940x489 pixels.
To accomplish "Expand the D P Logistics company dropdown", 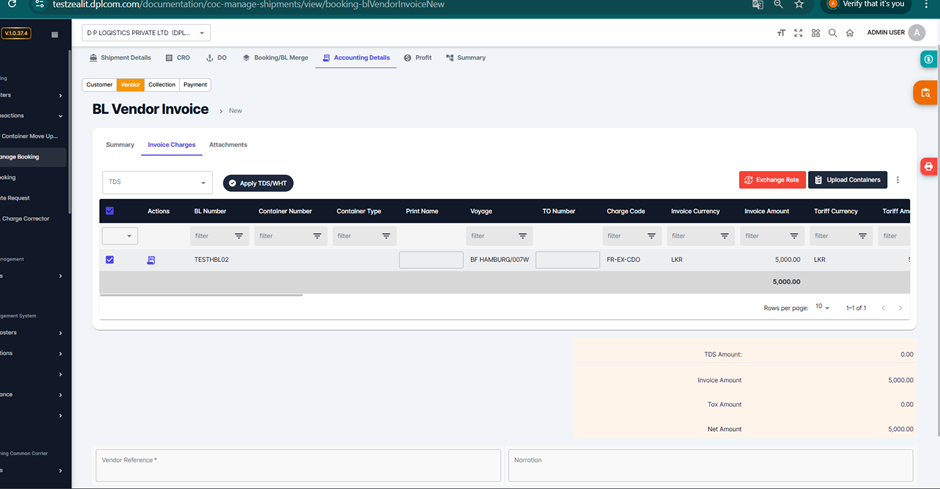I will coord(146,33).
